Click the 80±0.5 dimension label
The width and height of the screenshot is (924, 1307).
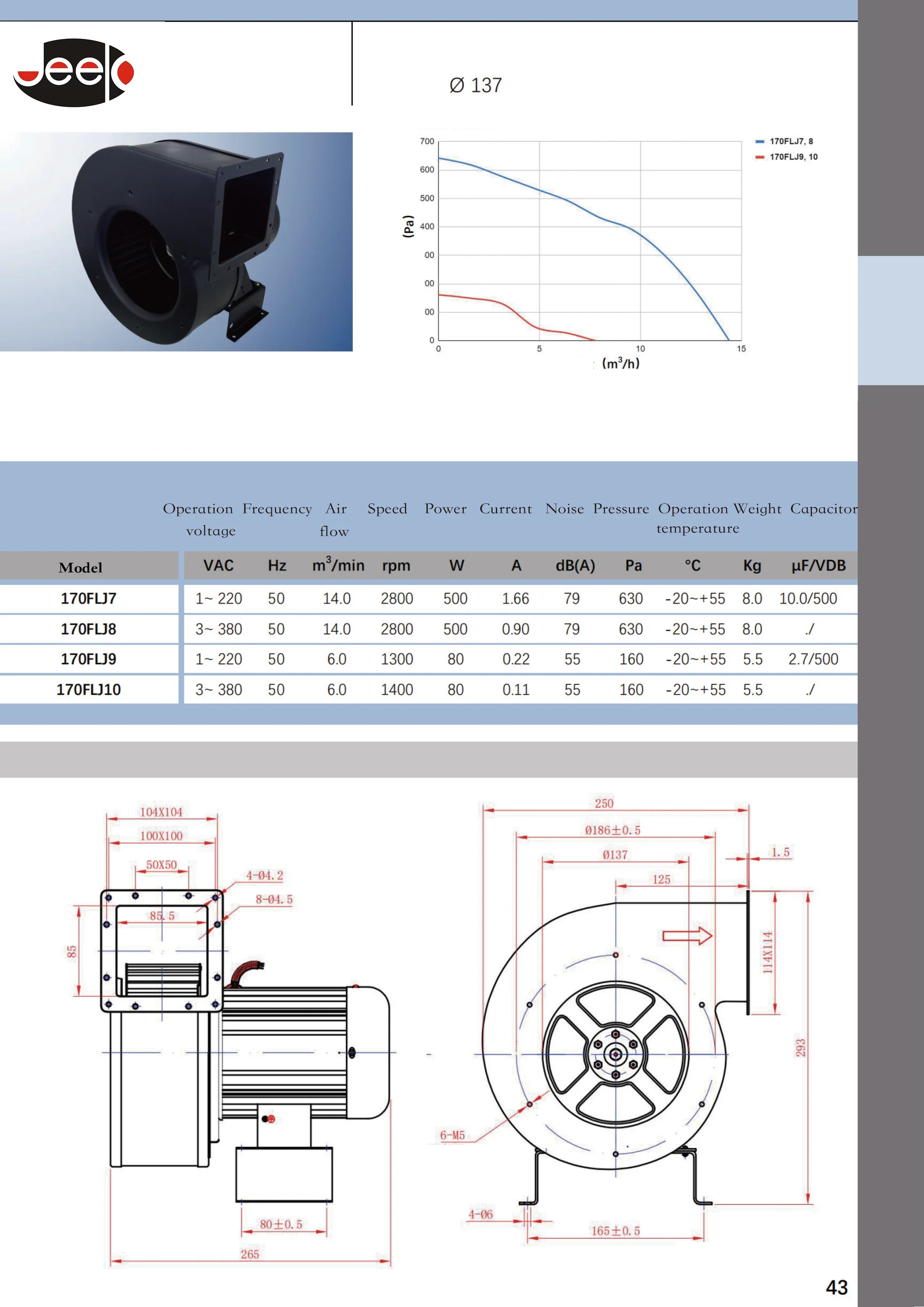coord(281,1224)
